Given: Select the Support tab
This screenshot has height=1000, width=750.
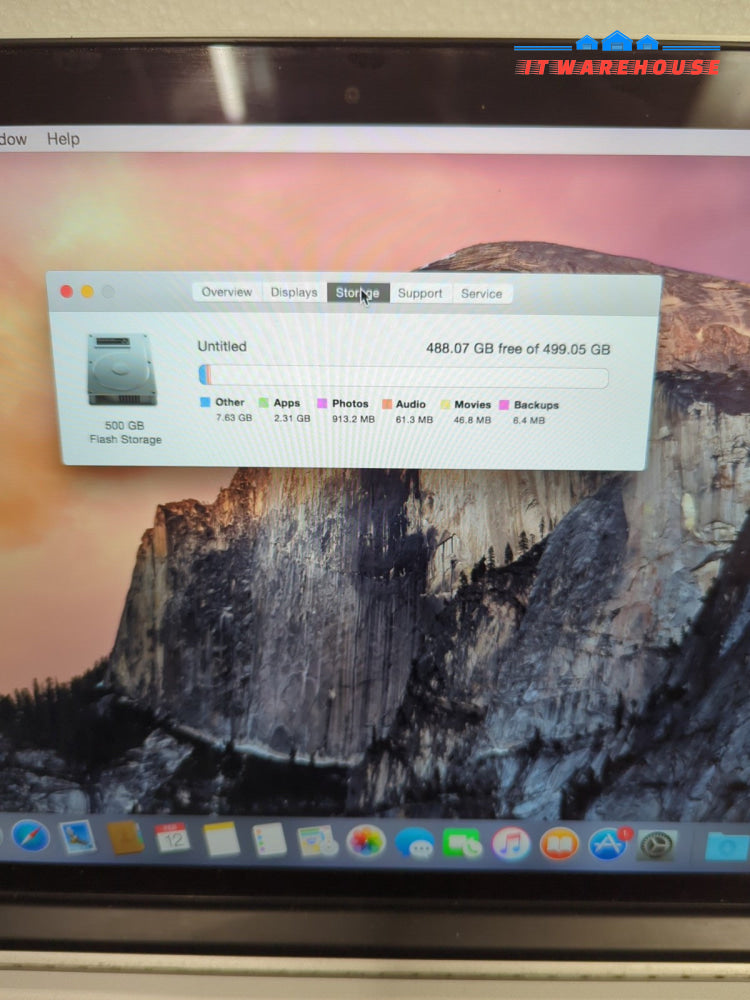Looking at the screenshot, I should click(x=420, y=293).
